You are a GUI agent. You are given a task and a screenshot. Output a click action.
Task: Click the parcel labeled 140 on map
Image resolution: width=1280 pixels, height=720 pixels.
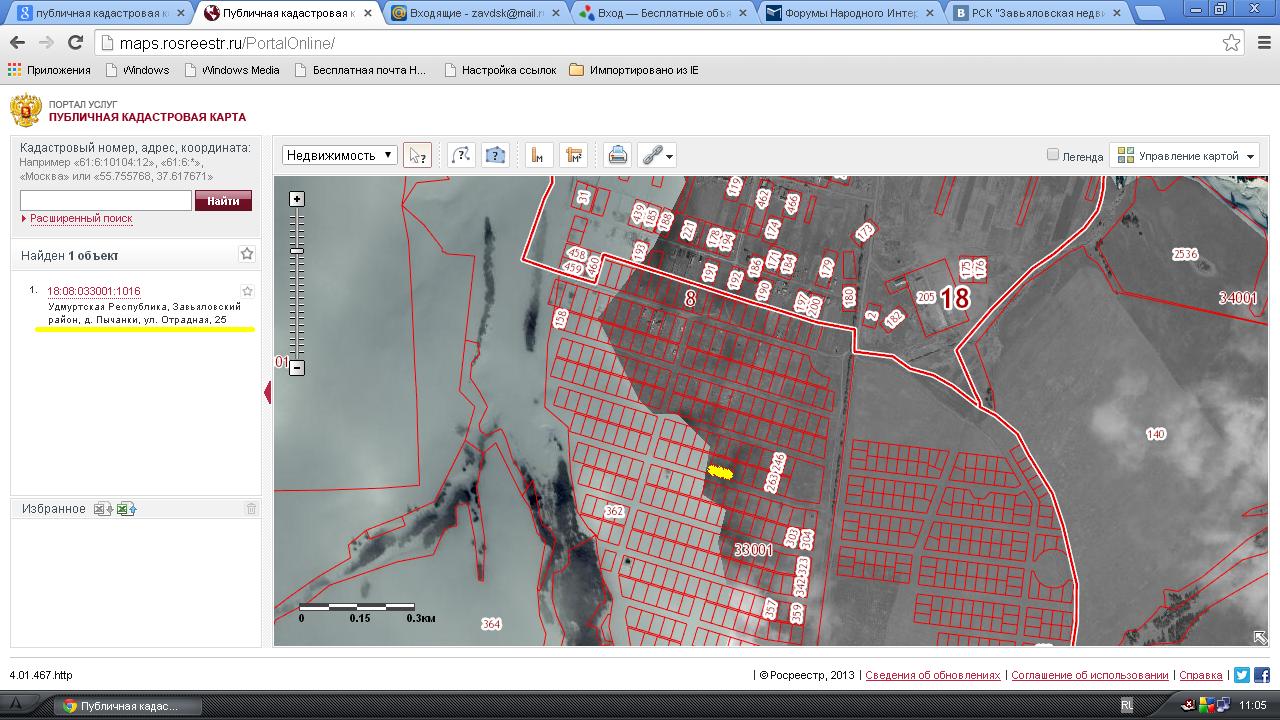click(1156, 433)
